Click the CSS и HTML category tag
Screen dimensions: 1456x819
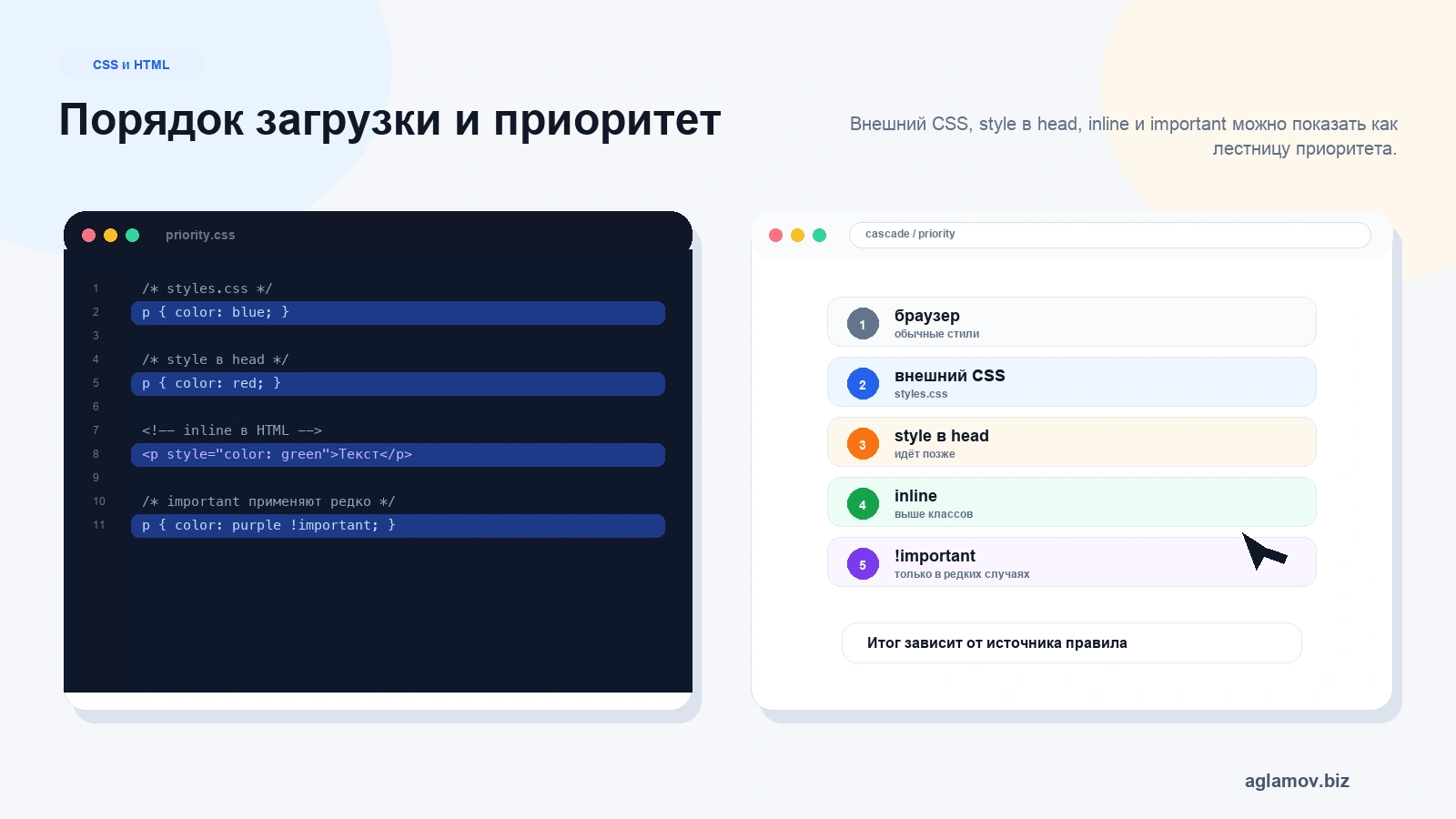[131, 65]
